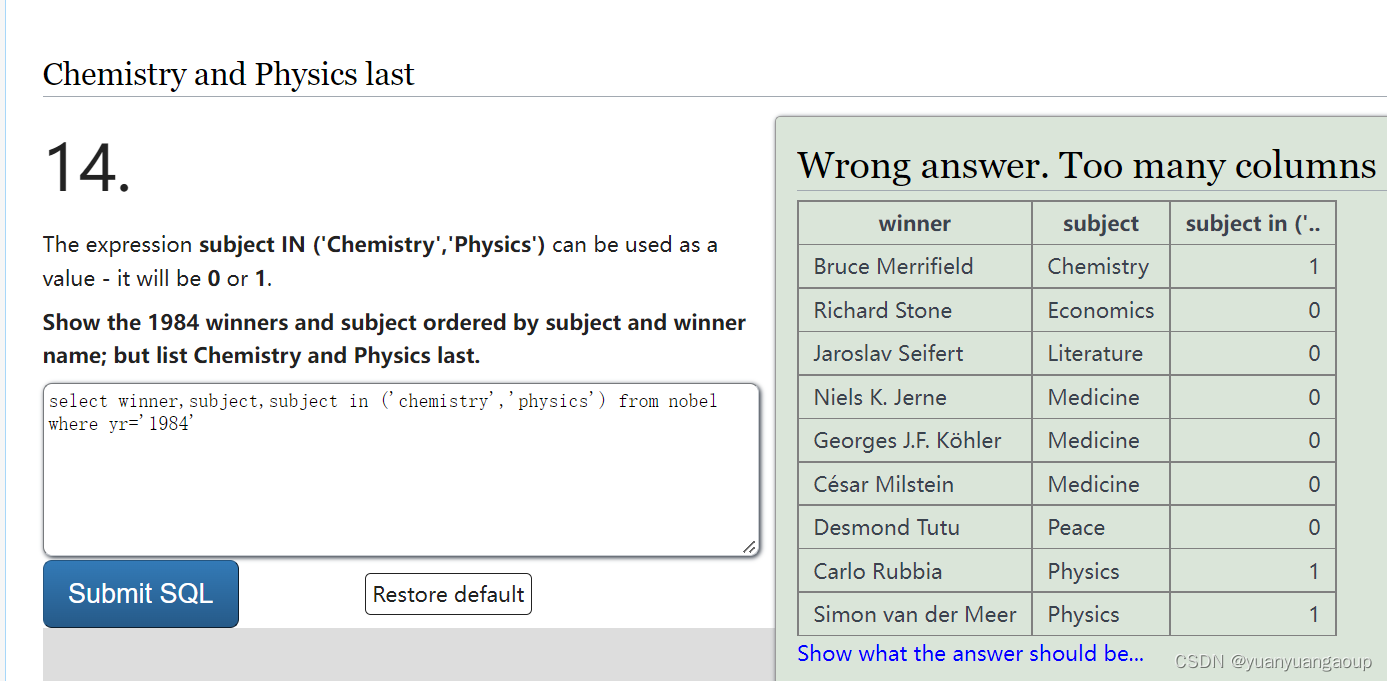The height and width of the screenshot is (681, 1387).
Task: Click the "Richard Stone" table cell
Action: tap(882, 310)
